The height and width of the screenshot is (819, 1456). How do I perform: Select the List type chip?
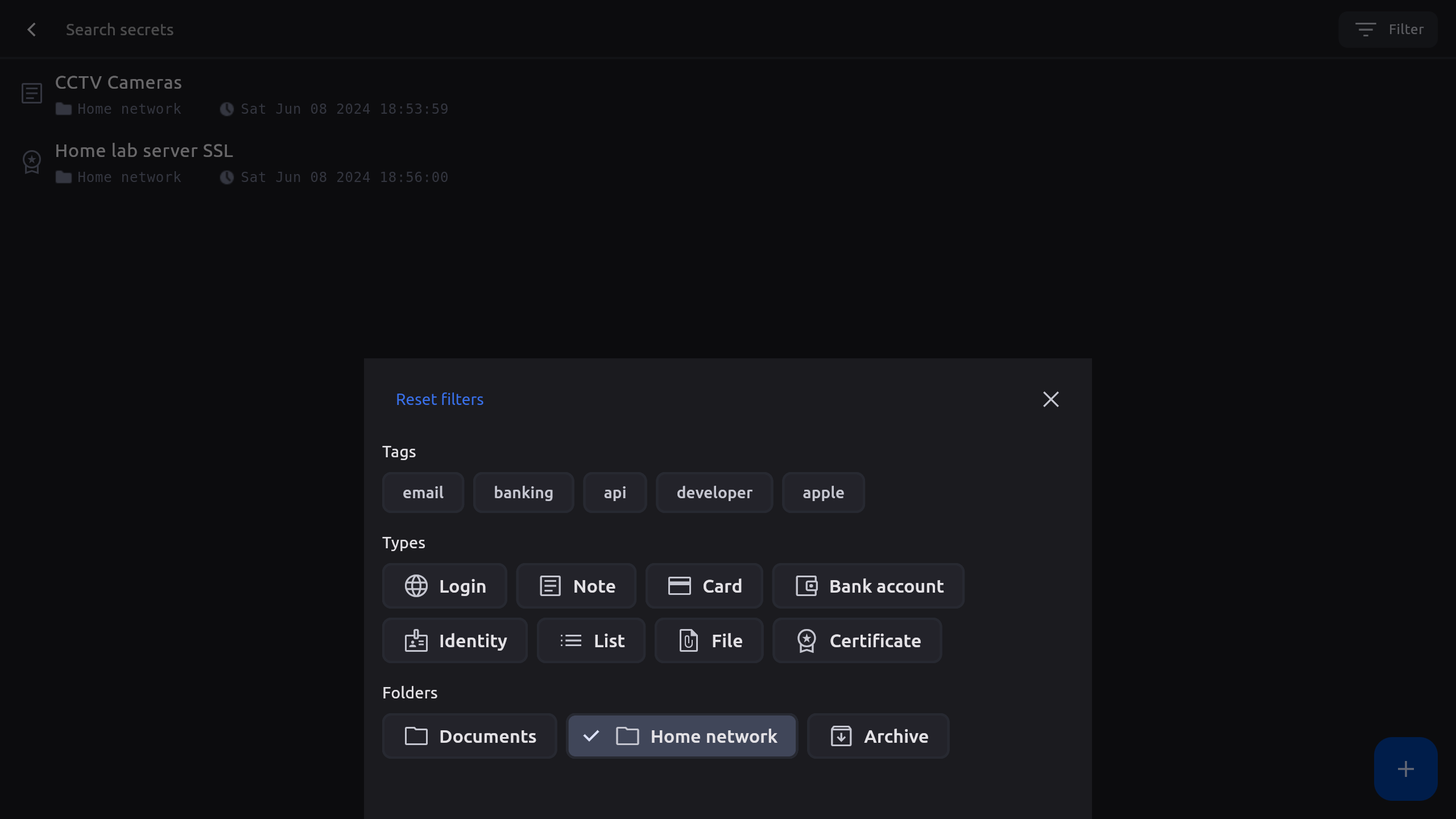pyautogui.click(x=591, y=640)
